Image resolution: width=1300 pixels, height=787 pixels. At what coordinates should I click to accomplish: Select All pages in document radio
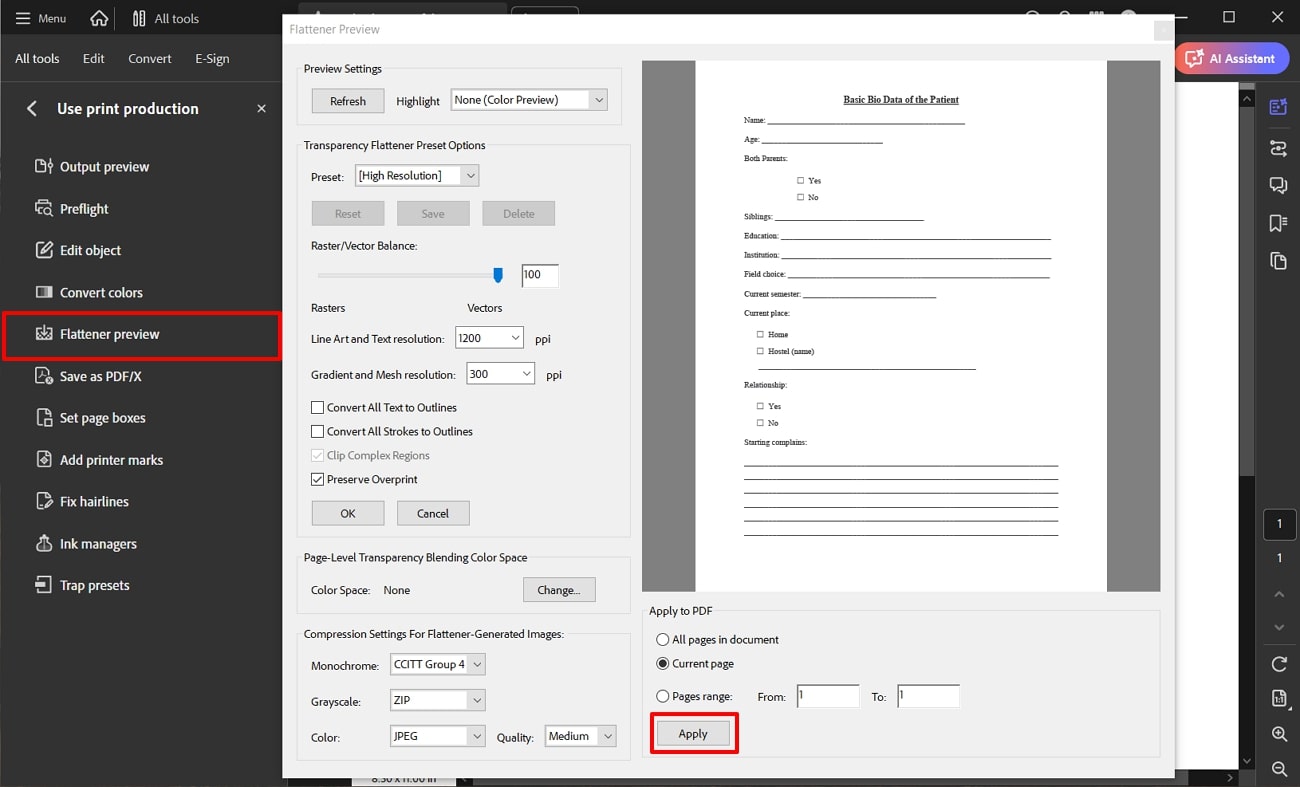click(663, 640)
